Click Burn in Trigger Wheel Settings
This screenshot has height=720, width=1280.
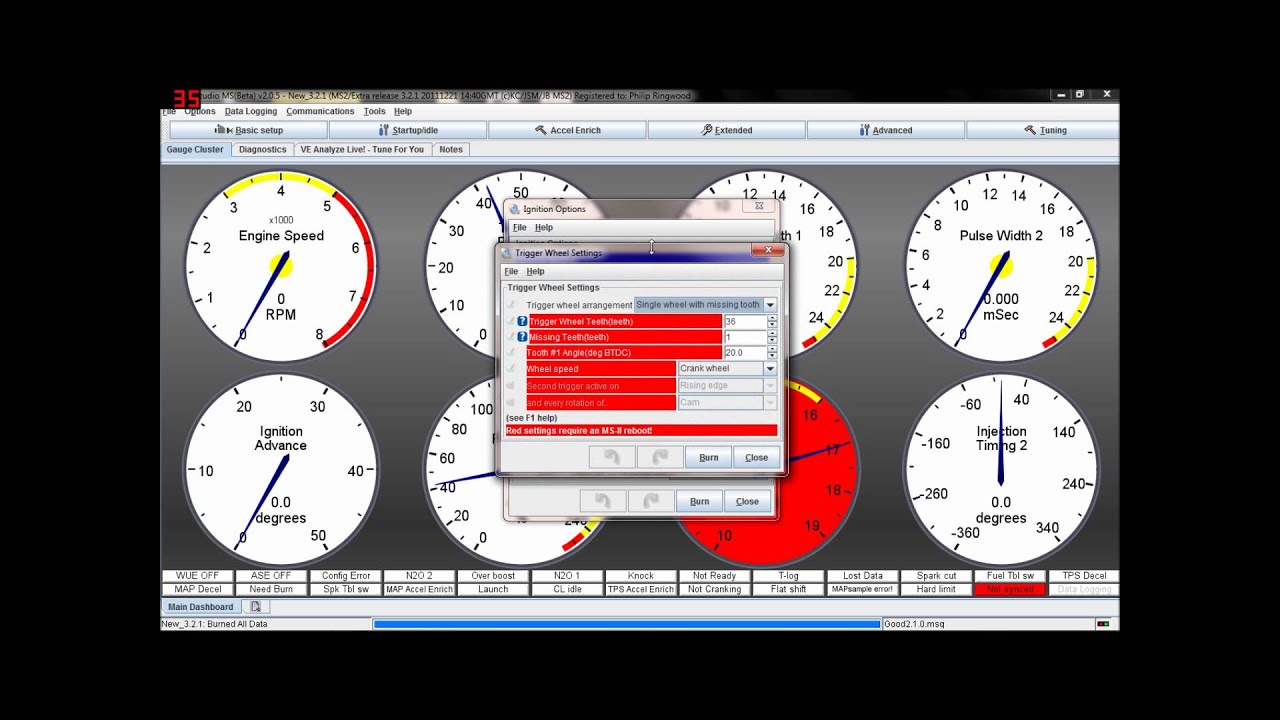point(708,457)
